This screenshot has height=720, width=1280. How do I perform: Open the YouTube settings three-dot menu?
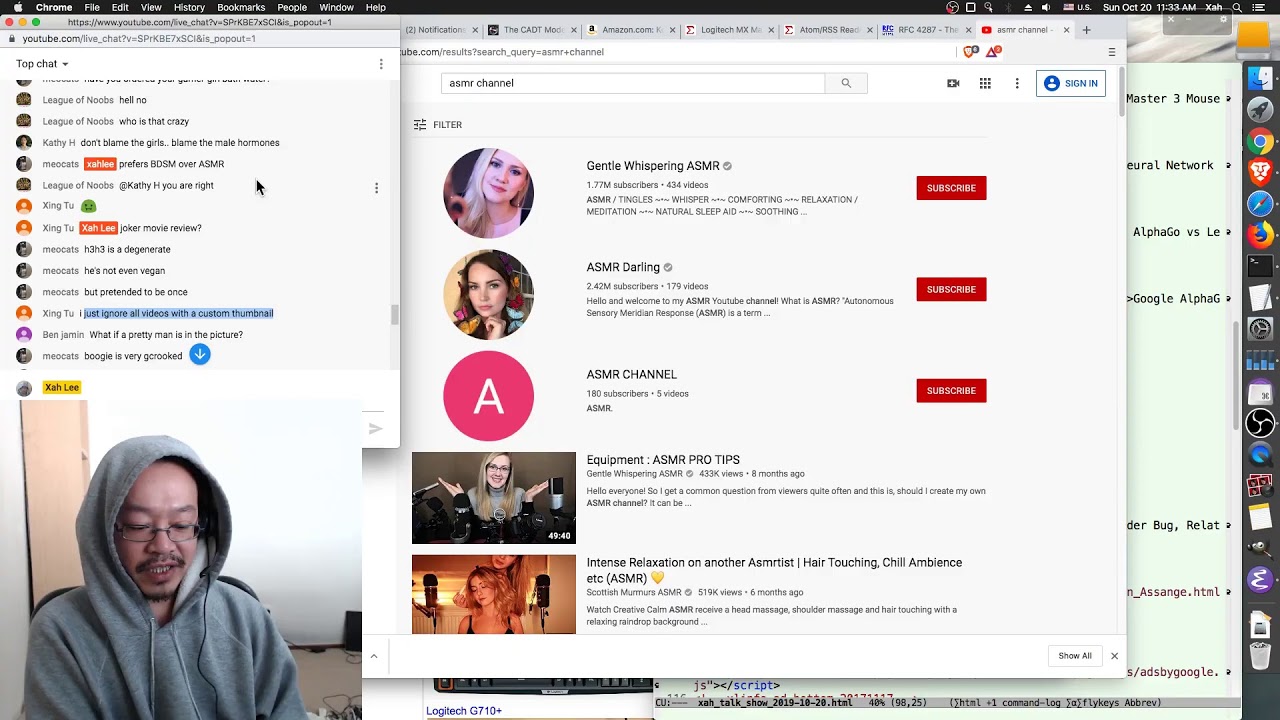[x=1017, y=83]
